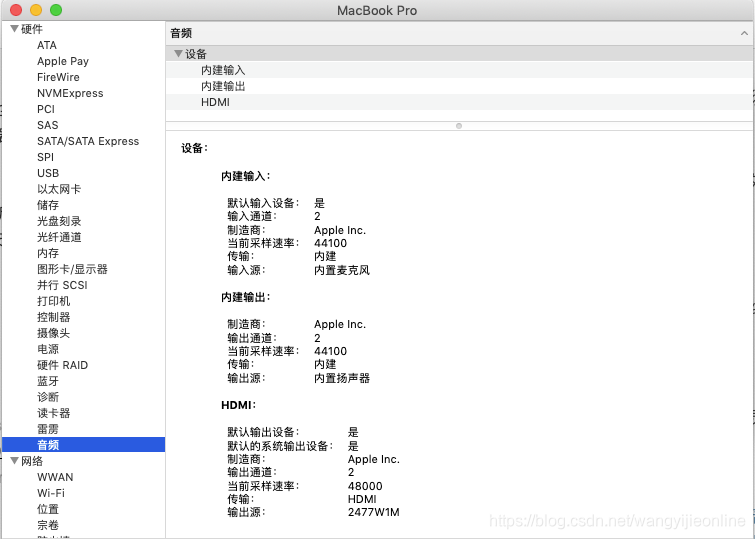Image resolution: width=755 pixels, height=539 pixels.
Task: Click the 内建输出： heading in details
Action: [246, 297]
